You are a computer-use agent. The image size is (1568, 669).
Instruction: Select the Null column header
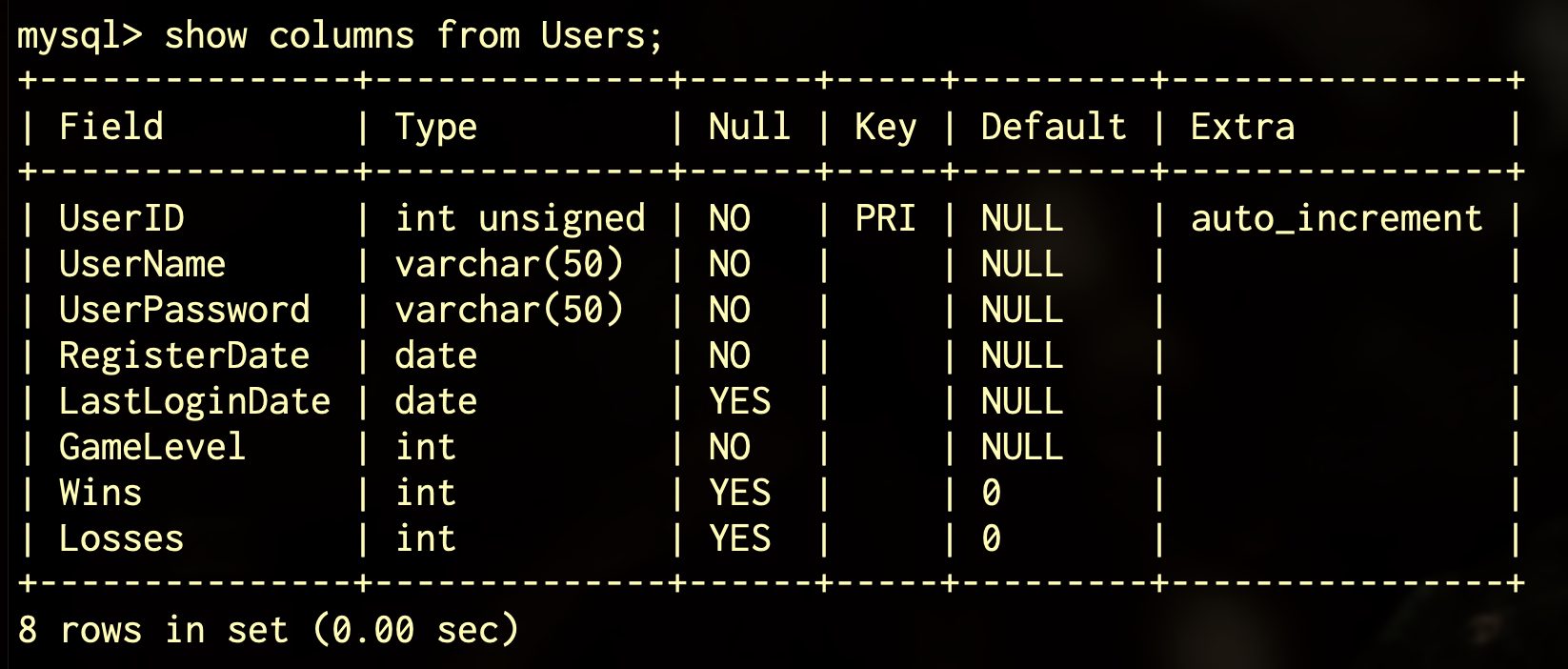(749, 127)
